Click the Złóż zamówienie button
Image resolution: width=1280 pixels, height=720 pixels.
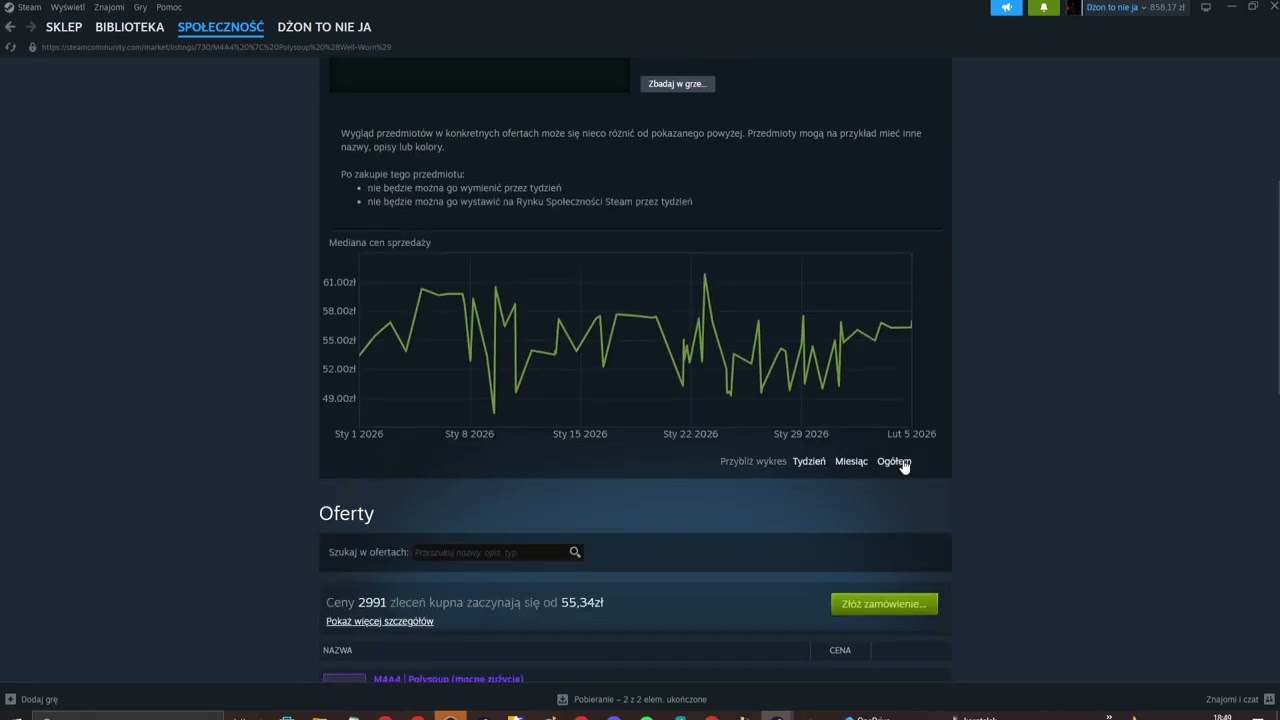884,604
